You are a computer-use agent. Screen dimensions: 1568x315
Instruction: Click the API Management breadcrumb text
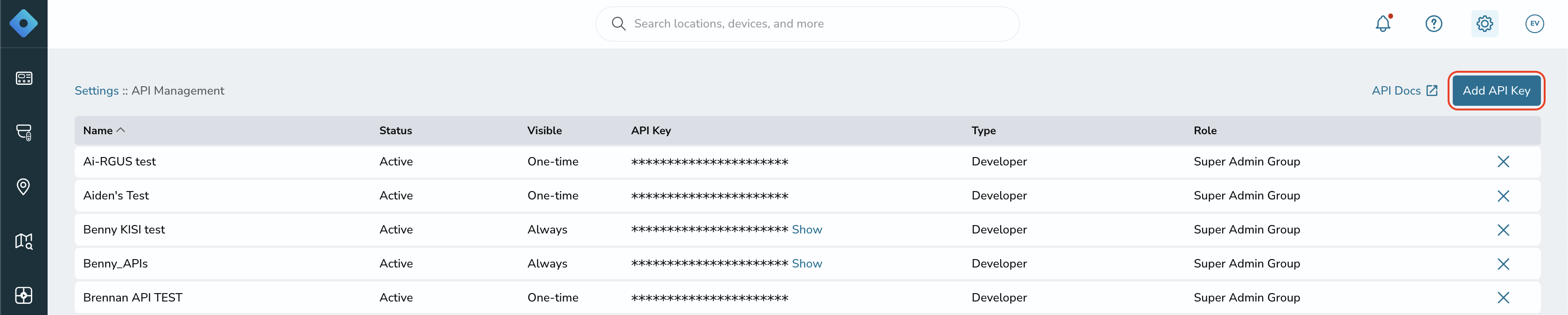178,90
